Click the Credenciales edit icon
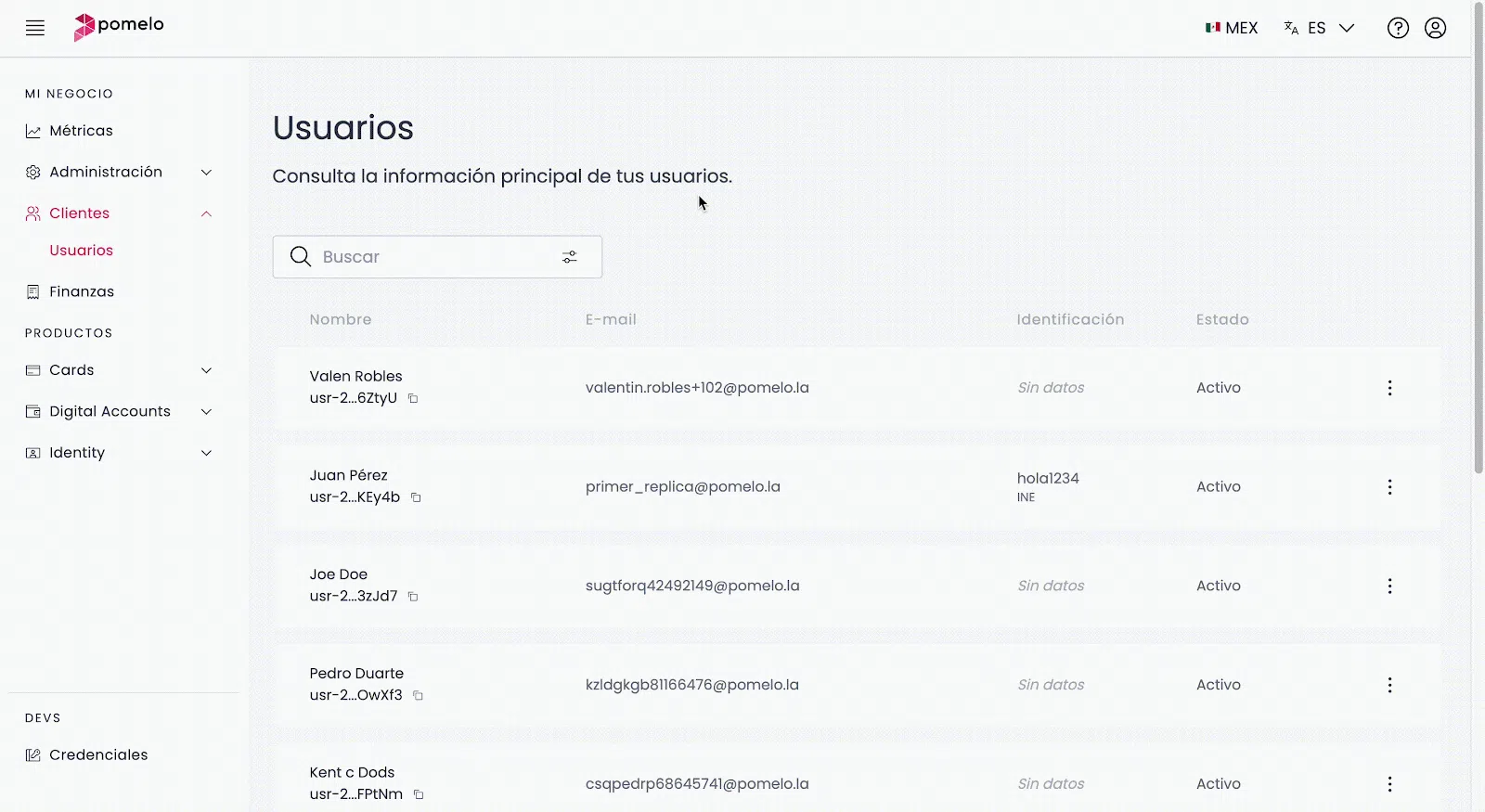This screenshot has width=1485, height=812. pos(33,755)
